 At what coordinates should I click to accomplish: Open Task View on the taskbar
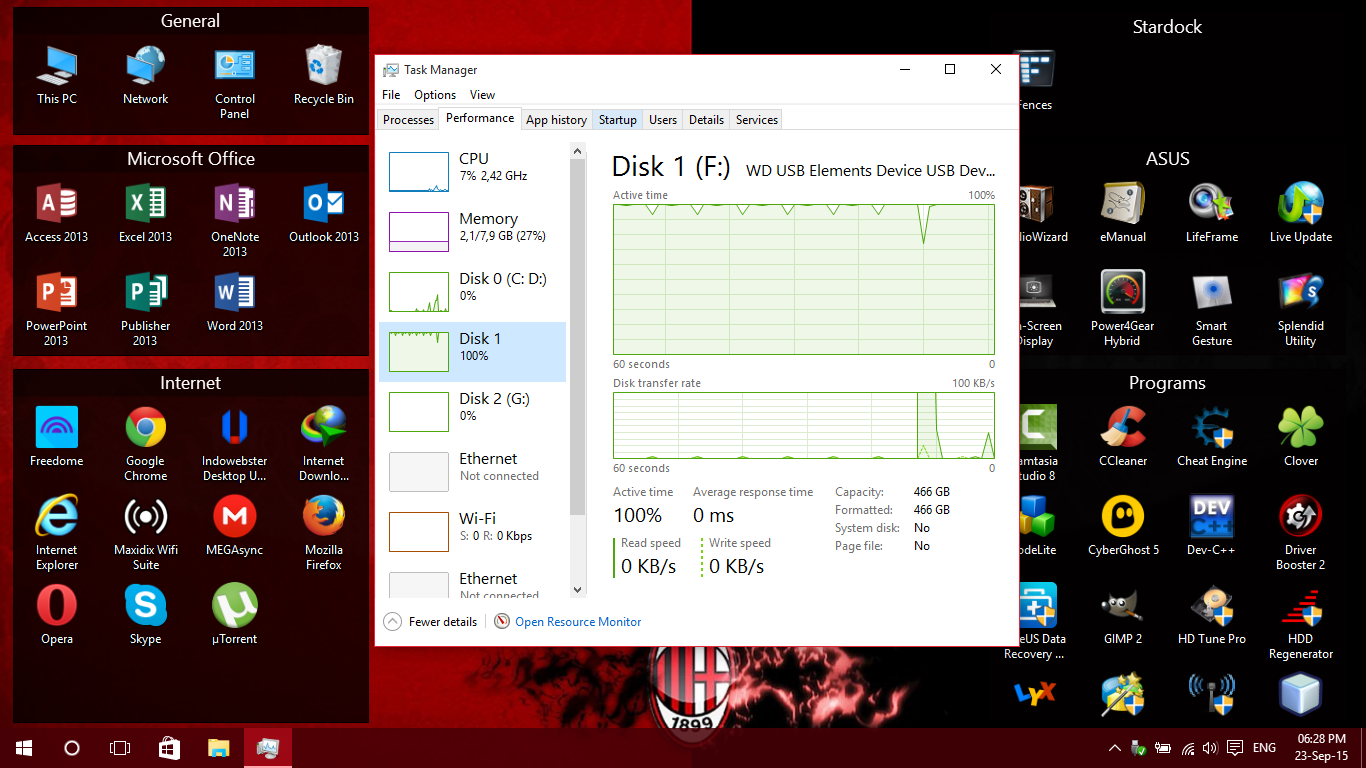[x=120, y=748]
